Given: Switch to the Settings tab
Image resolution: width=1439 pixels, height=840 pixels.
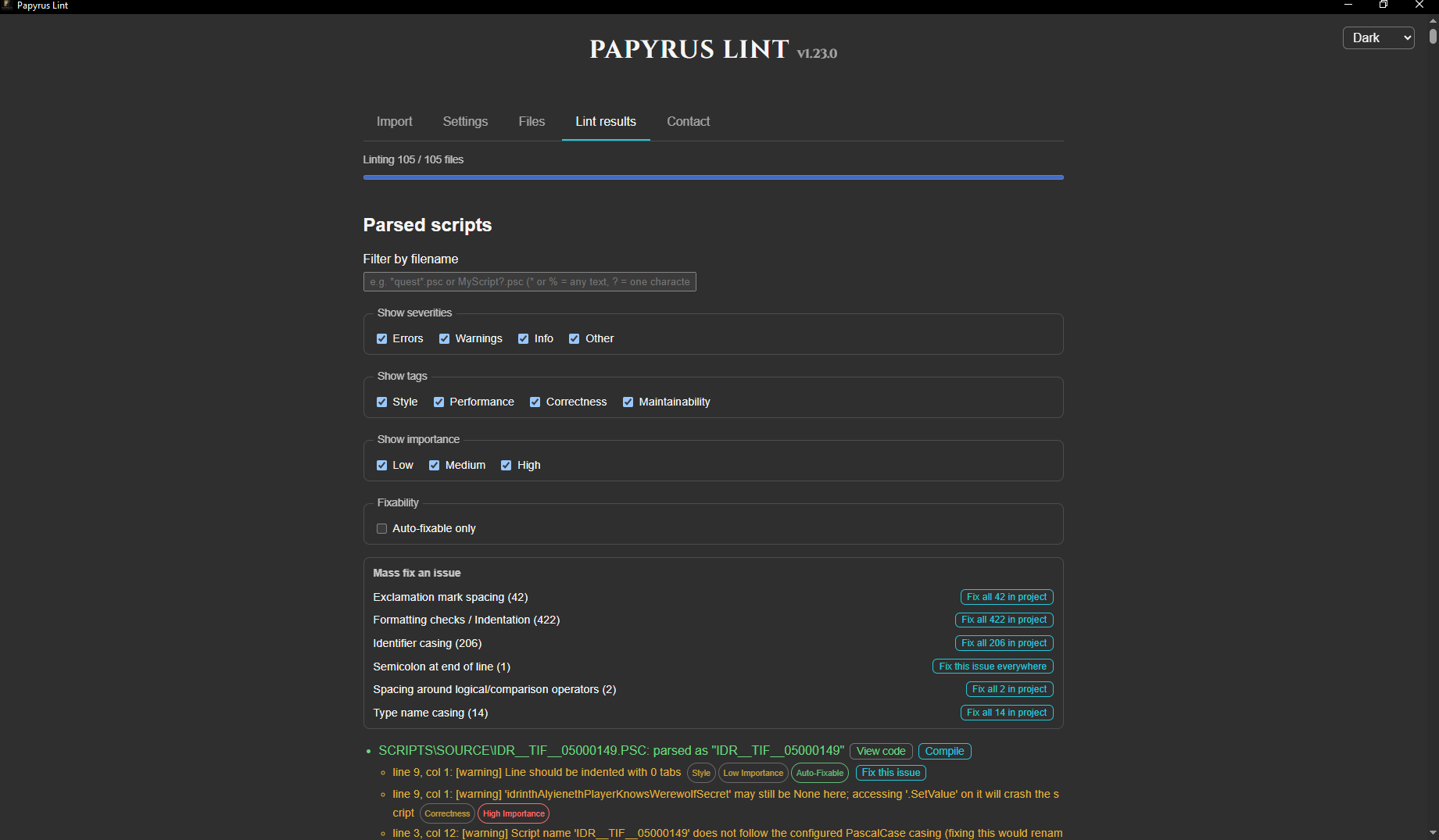Looking at the screenshot, I should click(x=465, y=121).
